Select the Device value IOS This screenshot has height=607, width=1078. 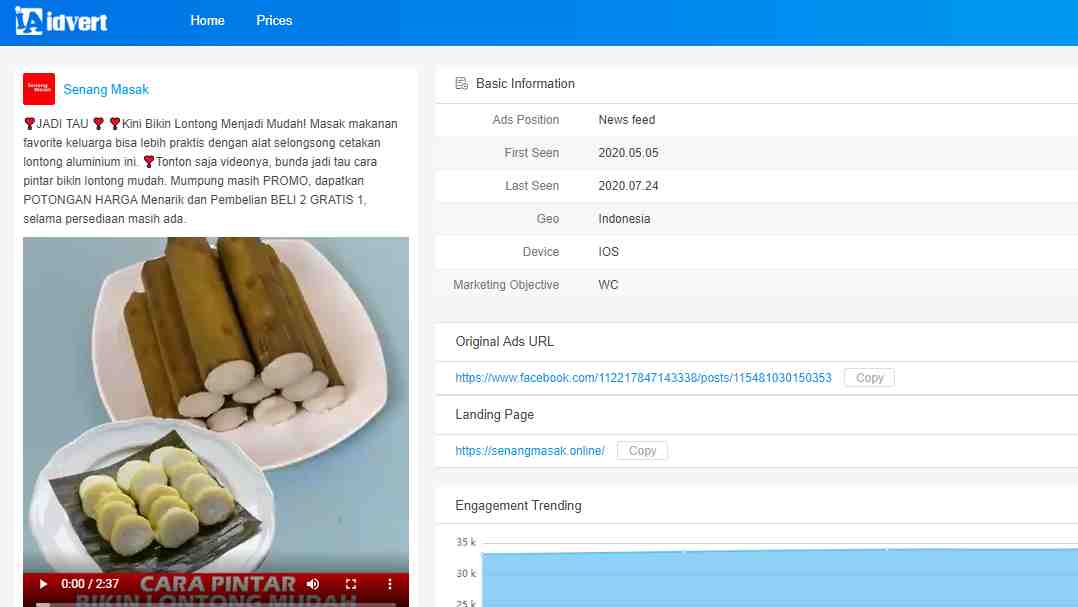[608, 252]
